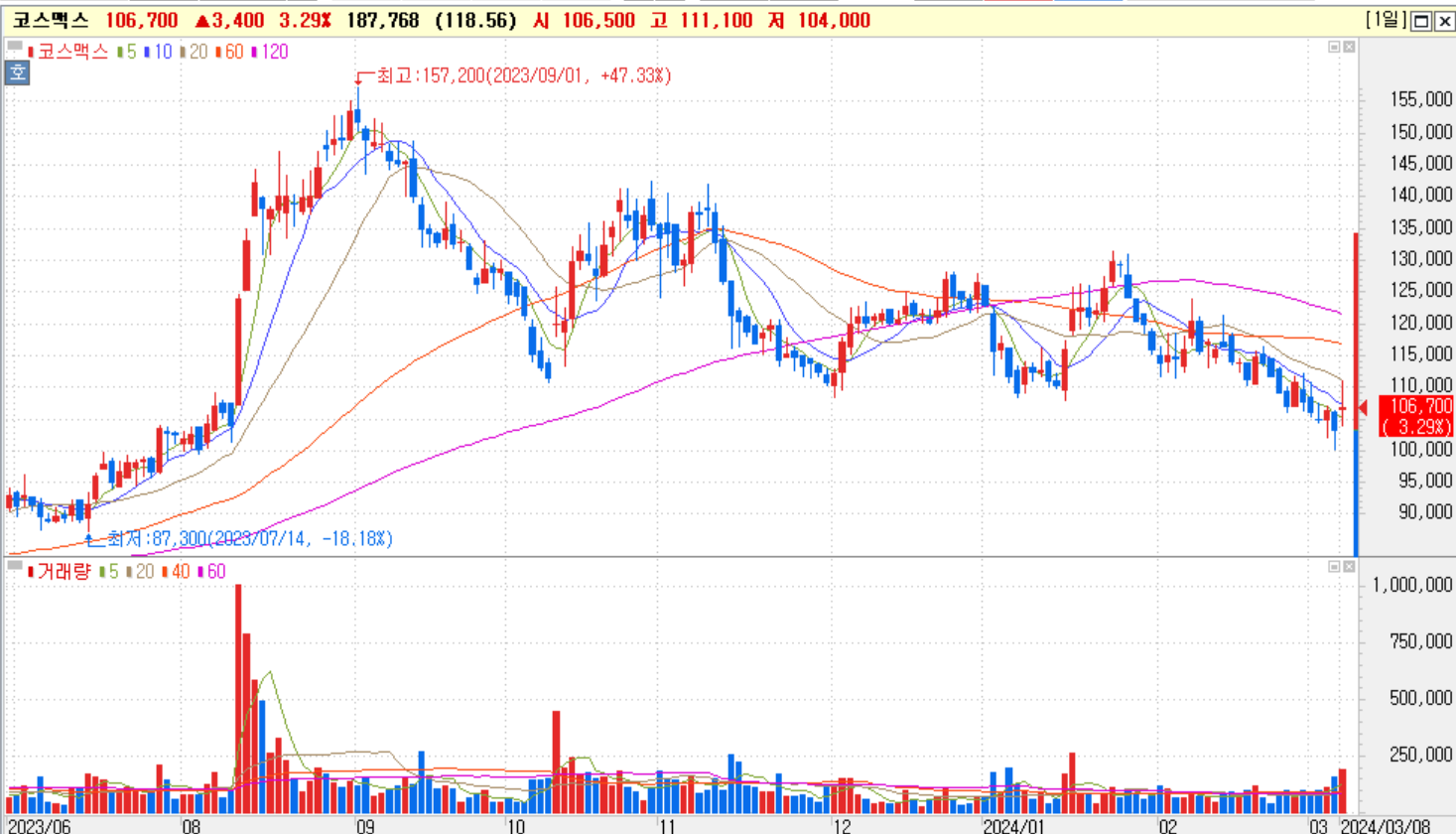Close the 거래량 volume panel
The height and width of the screenshot is (834, 1456).
click(x=1349, y=566)
